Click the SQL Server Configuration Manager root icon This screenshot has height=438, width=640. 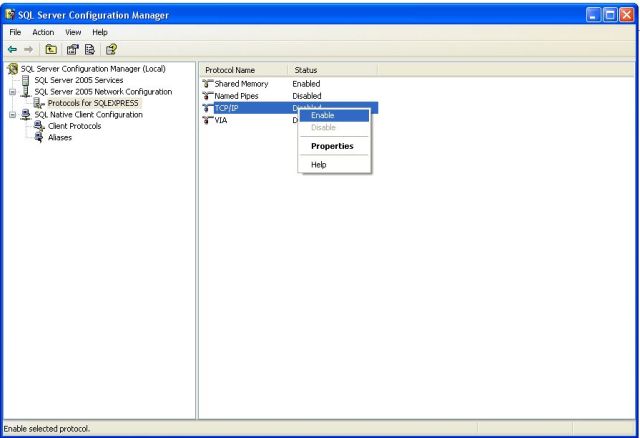[13, 69]
